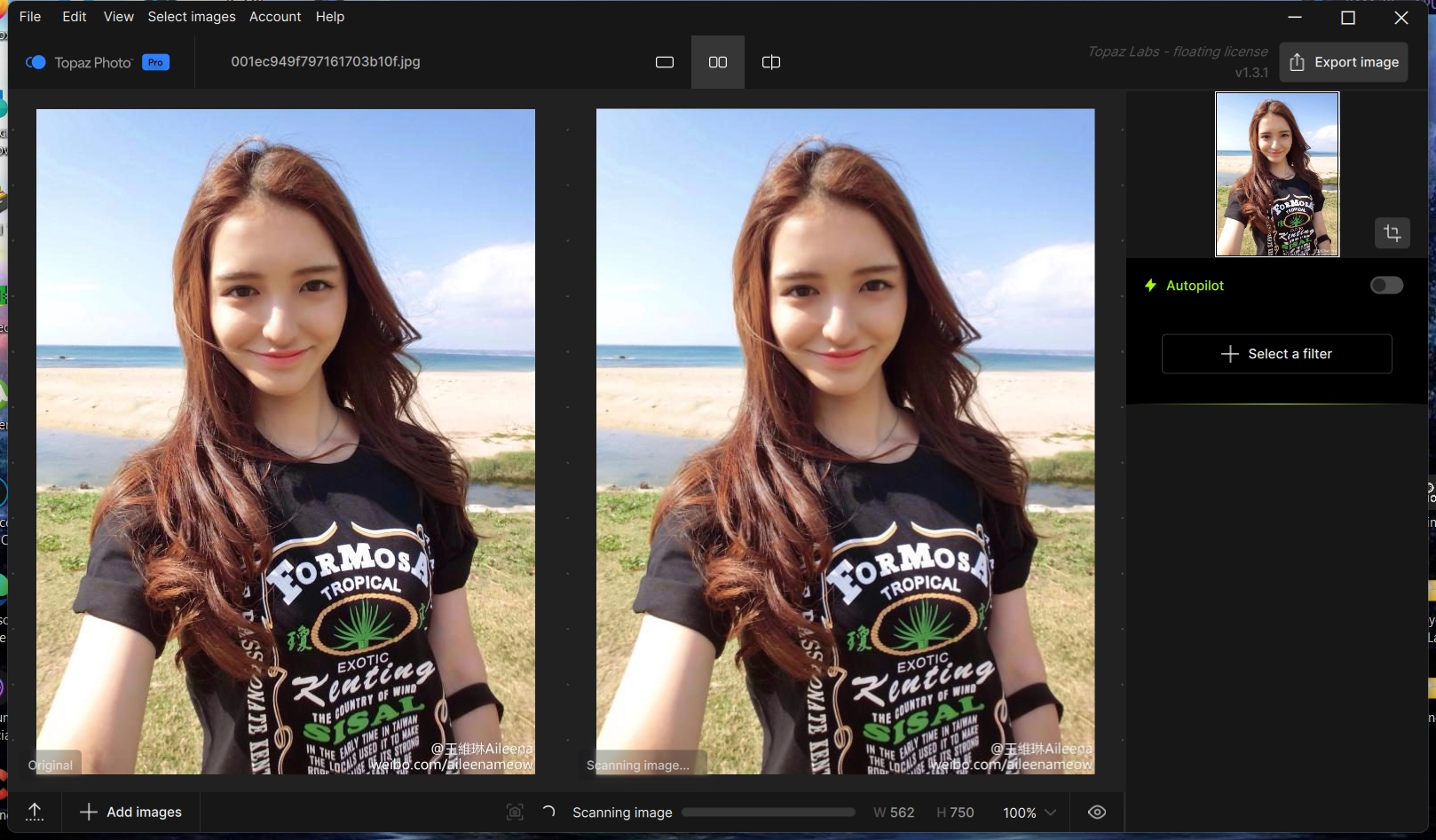1436x840 pixels.
Task: Open the File menu
Action: tap(30, 17)
